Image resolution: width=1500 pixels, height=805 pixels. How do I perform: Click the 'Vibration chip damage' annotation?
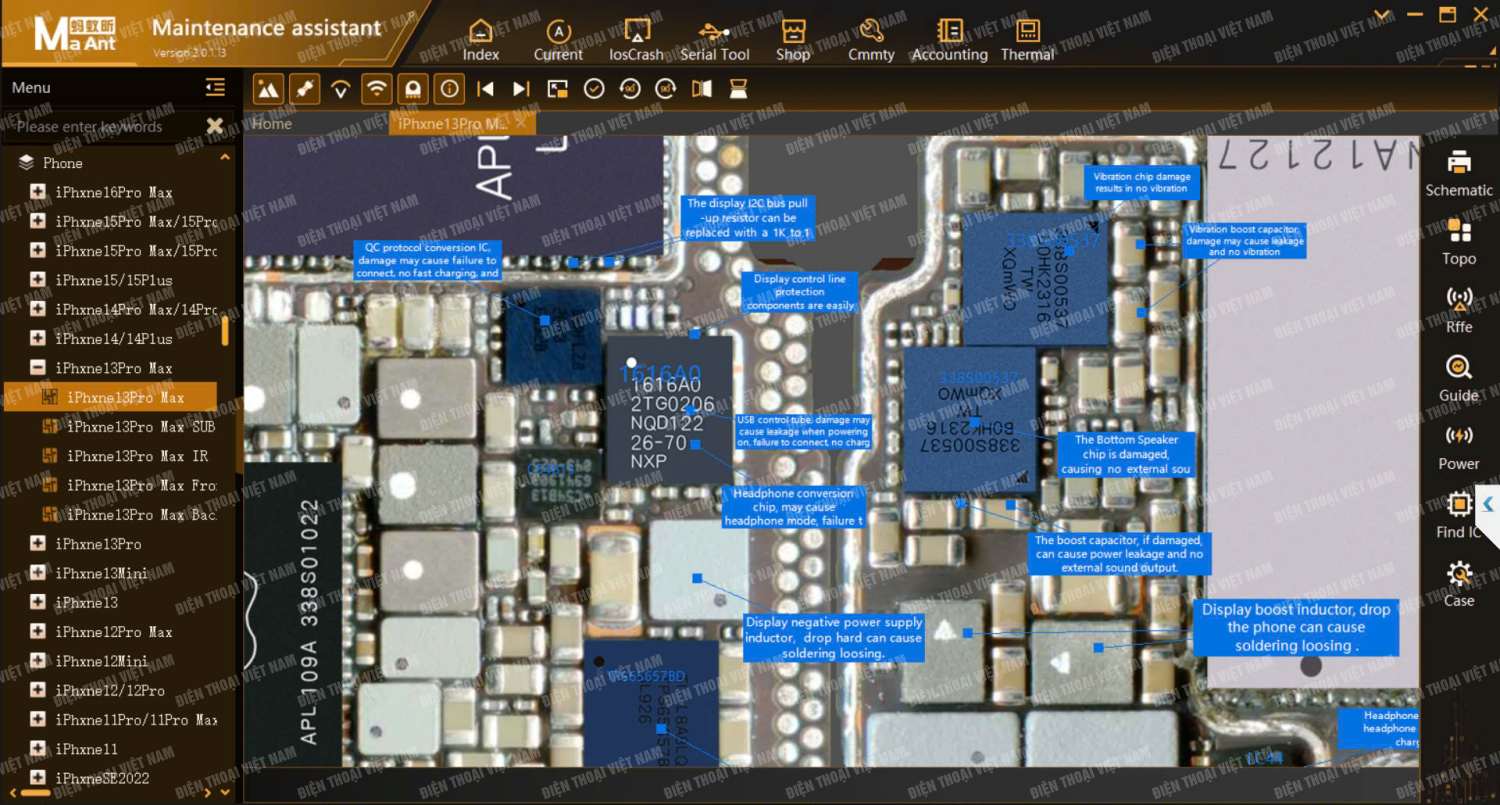point(1141,183)
